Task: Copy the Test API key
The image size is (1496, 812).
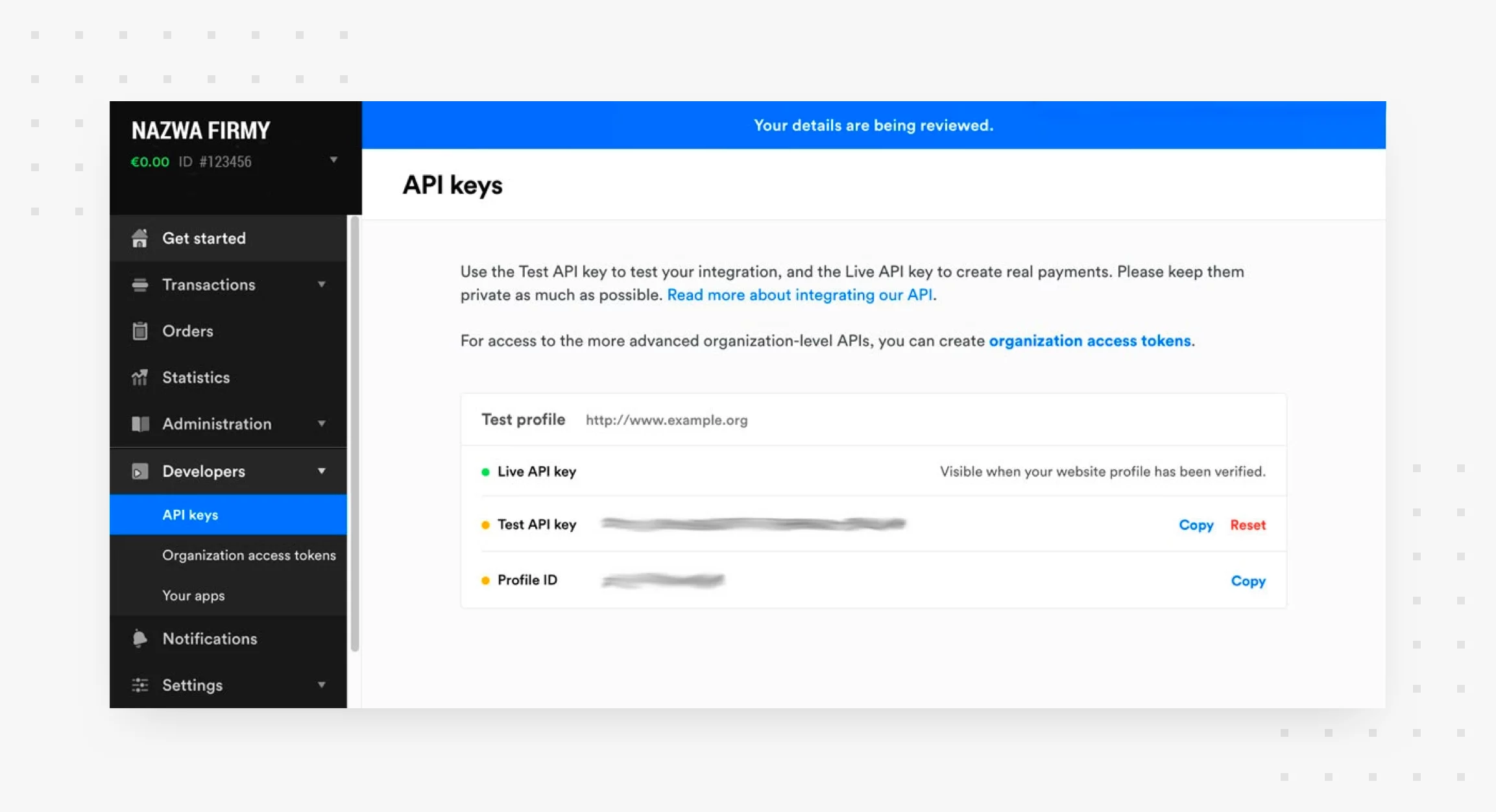Action: pos(1196,525)
